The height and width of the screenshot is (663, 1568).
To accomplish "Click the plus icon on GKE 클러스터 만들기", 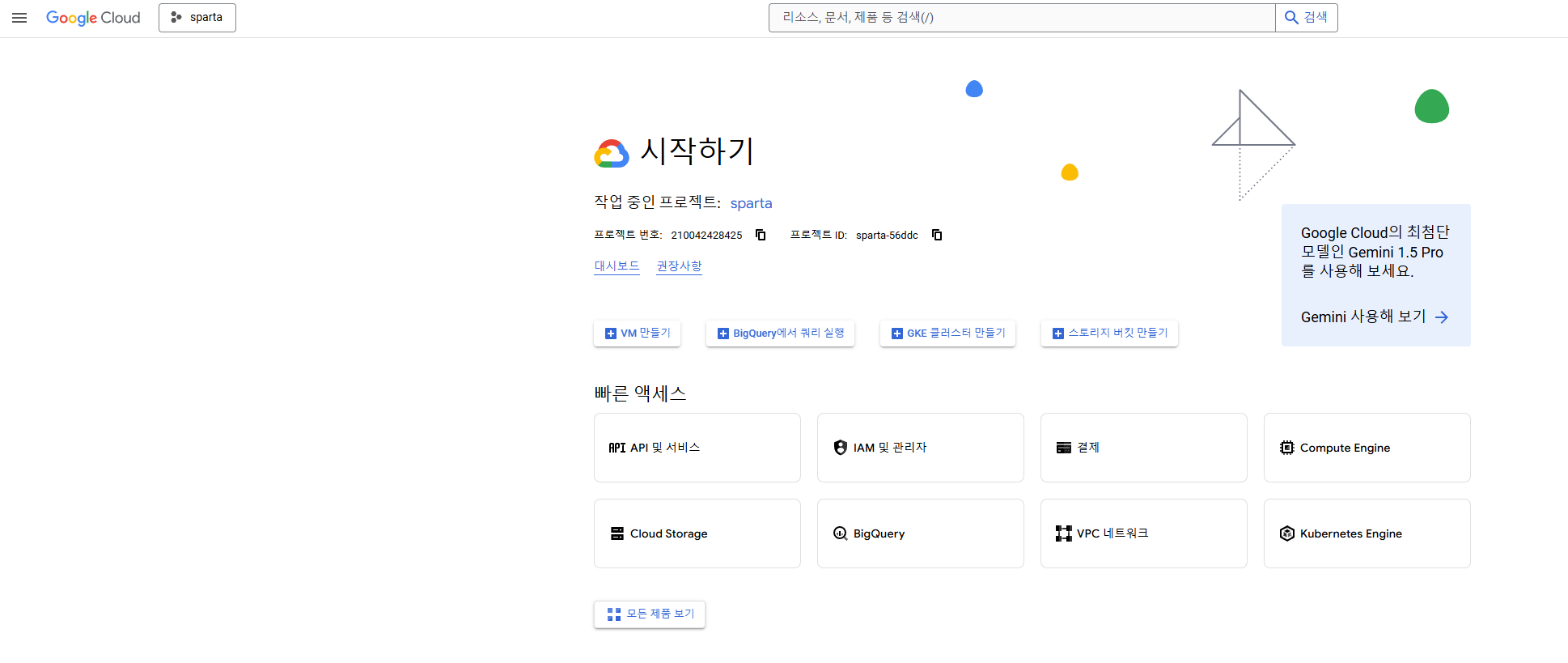I will [x=897, y=334].
